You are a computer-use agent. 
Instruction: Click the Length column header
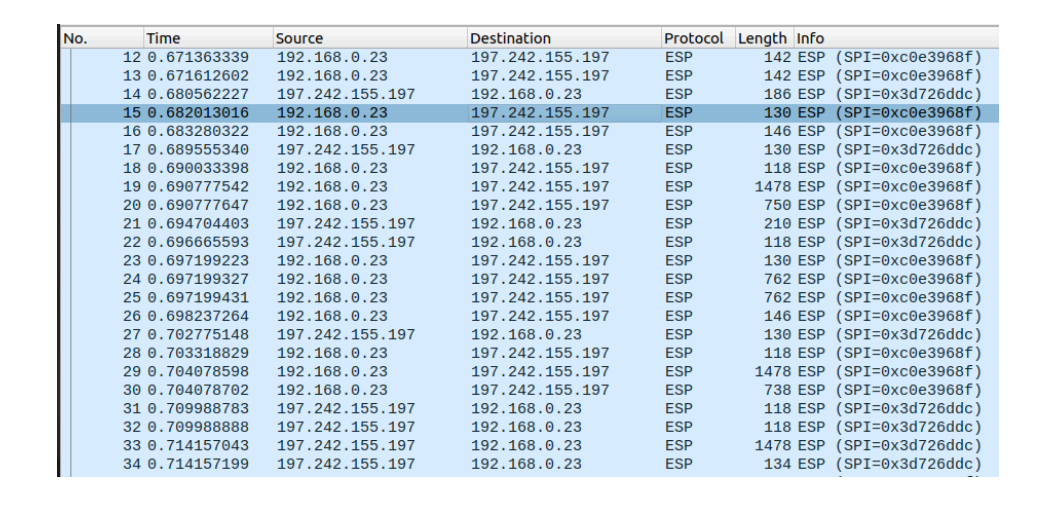pyautogui.click(x=762, y=38)
